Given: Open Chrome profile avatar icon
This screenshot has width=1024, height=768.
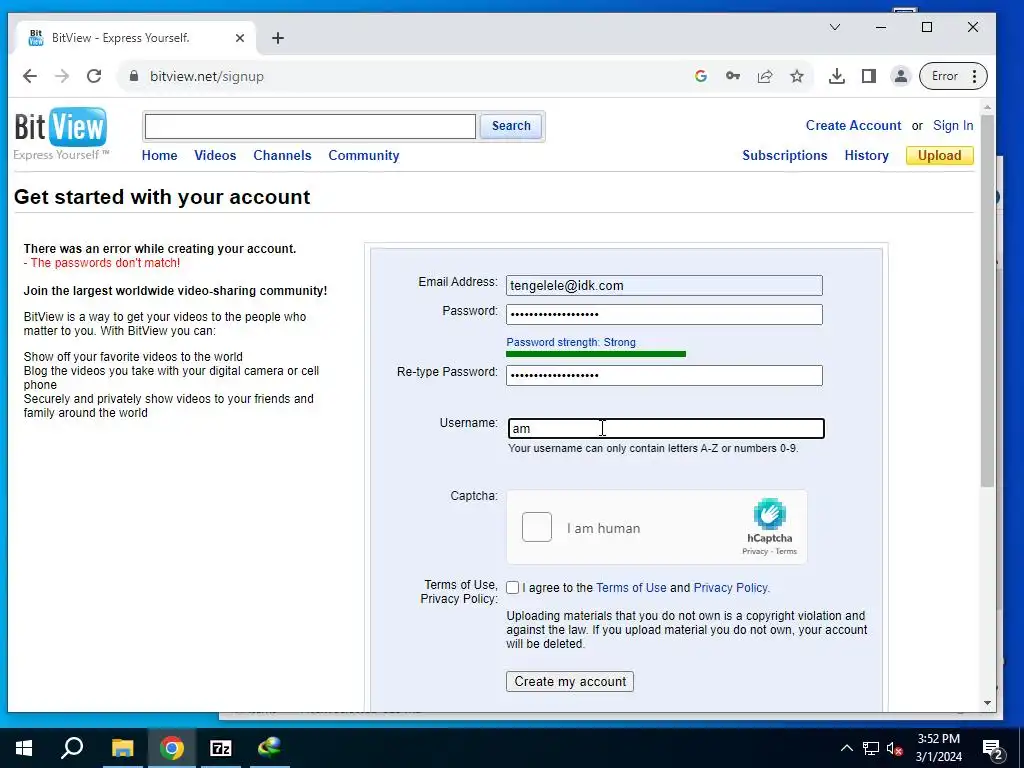Looking at the screenshot, I should pyautogui.click(x=901, y=76).
